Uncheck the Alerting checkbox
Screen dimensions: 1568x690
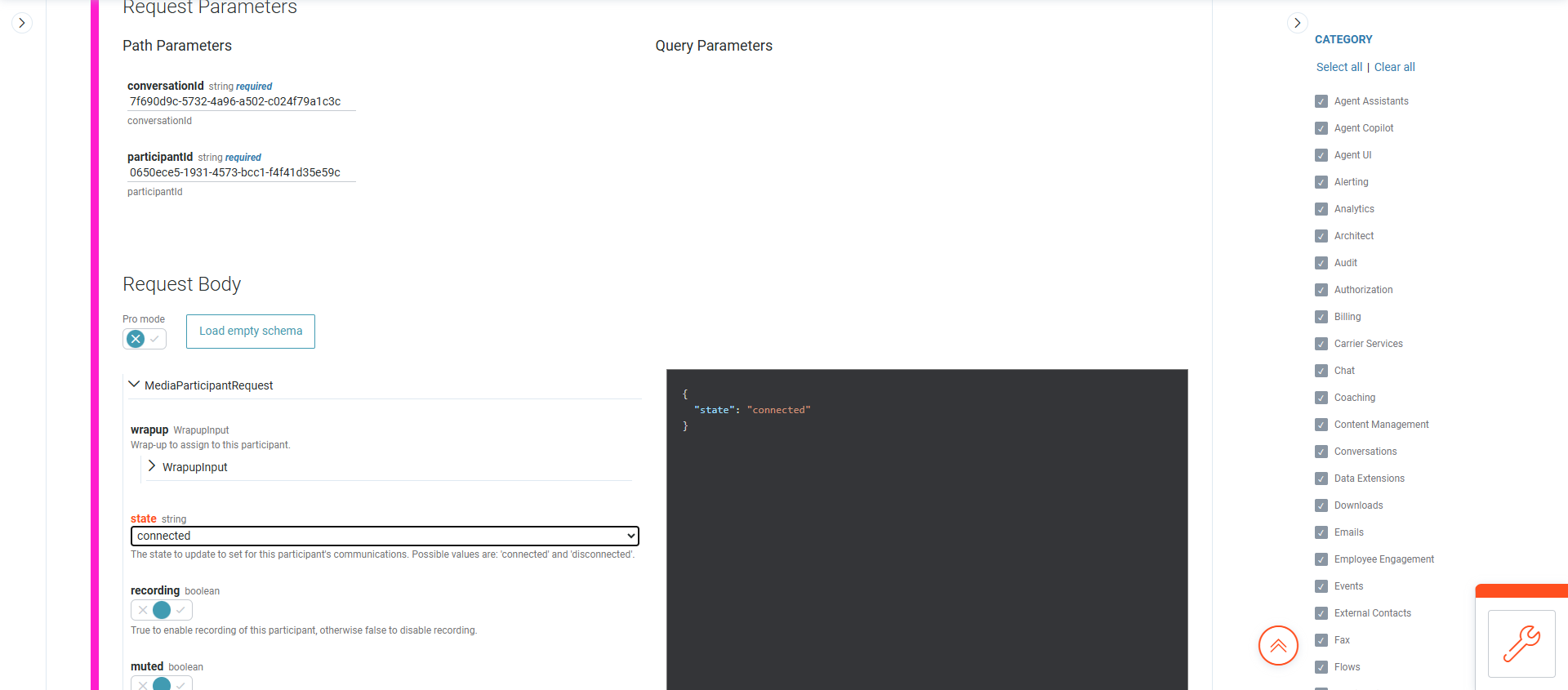[1321, 182]
